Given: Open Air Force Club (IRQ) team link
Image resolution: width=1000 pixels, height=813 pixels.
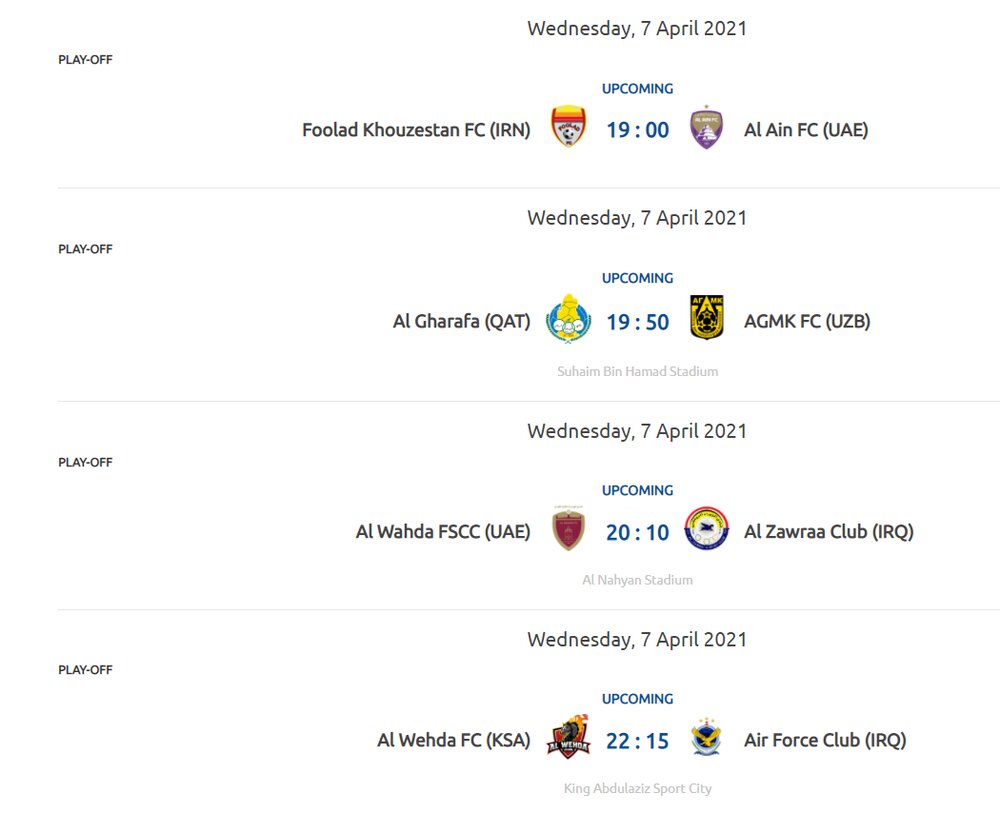Looking at the screenshot, I should coord(825,741).
